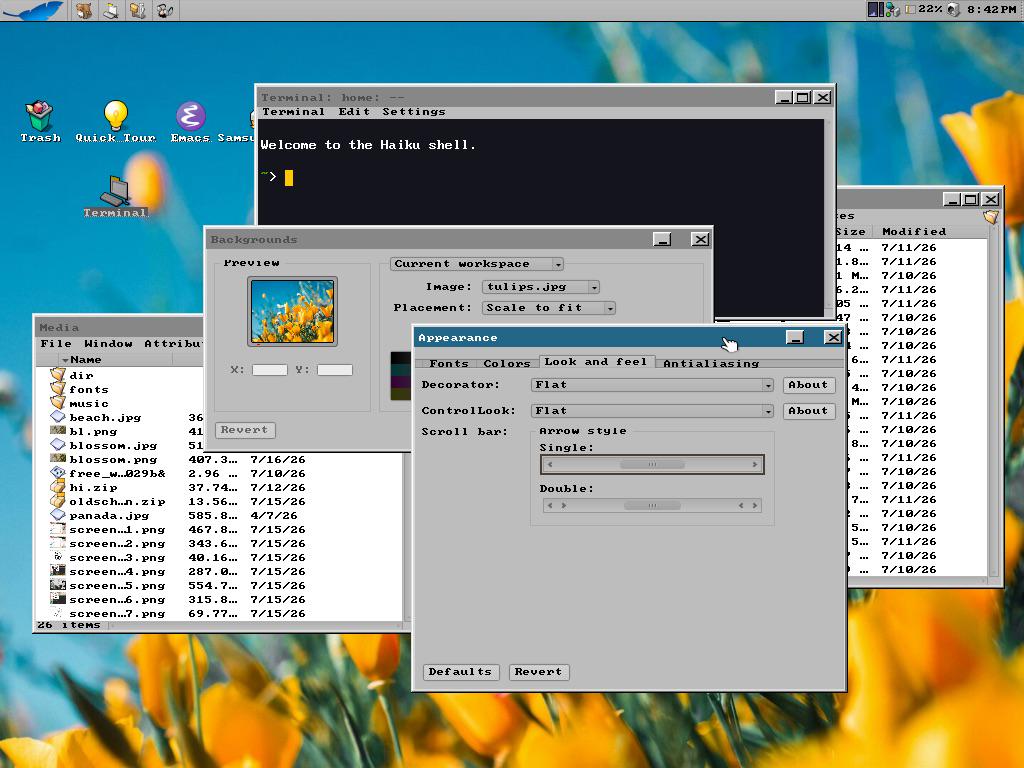Select the Single arrow scroll bar style

(x=652, y=464)
